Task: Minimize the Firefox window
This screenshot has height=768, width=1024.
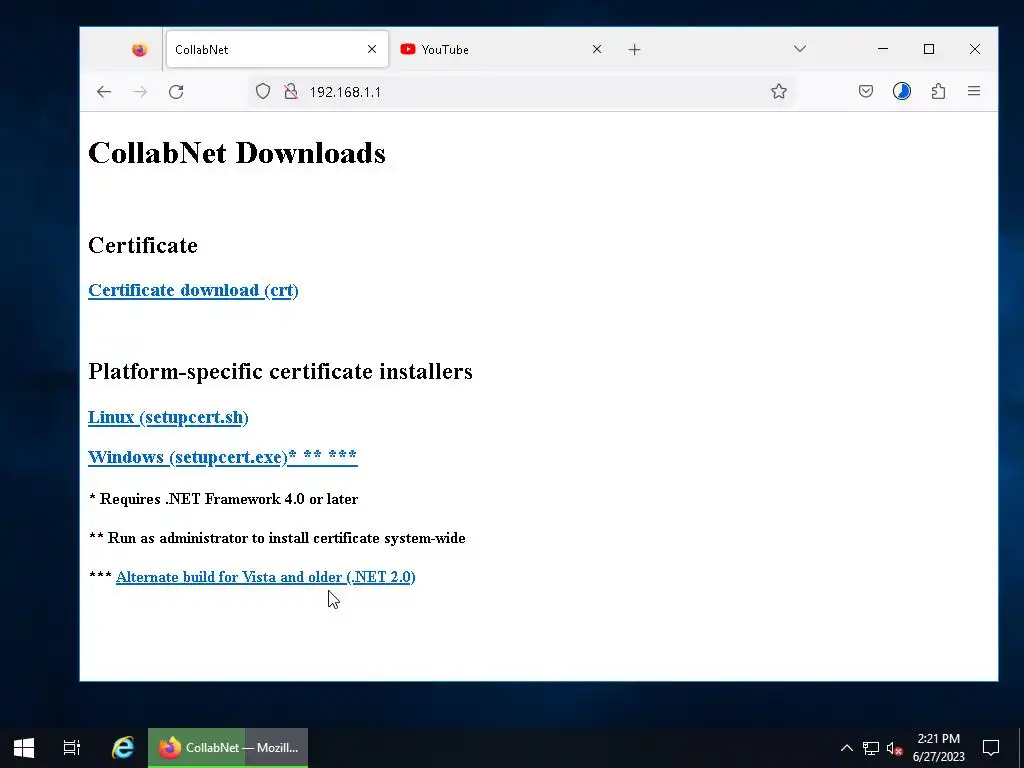Action: [x=883, y=49]
